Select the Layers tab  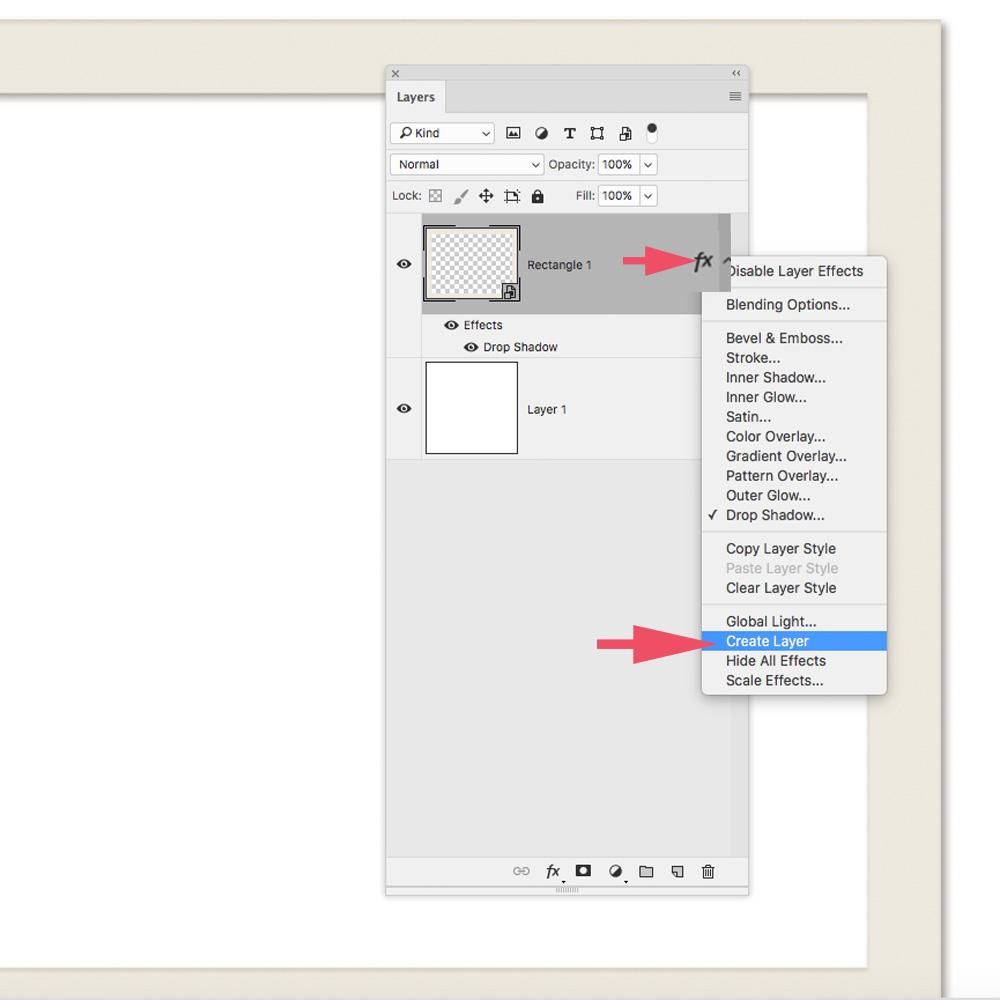416,97
